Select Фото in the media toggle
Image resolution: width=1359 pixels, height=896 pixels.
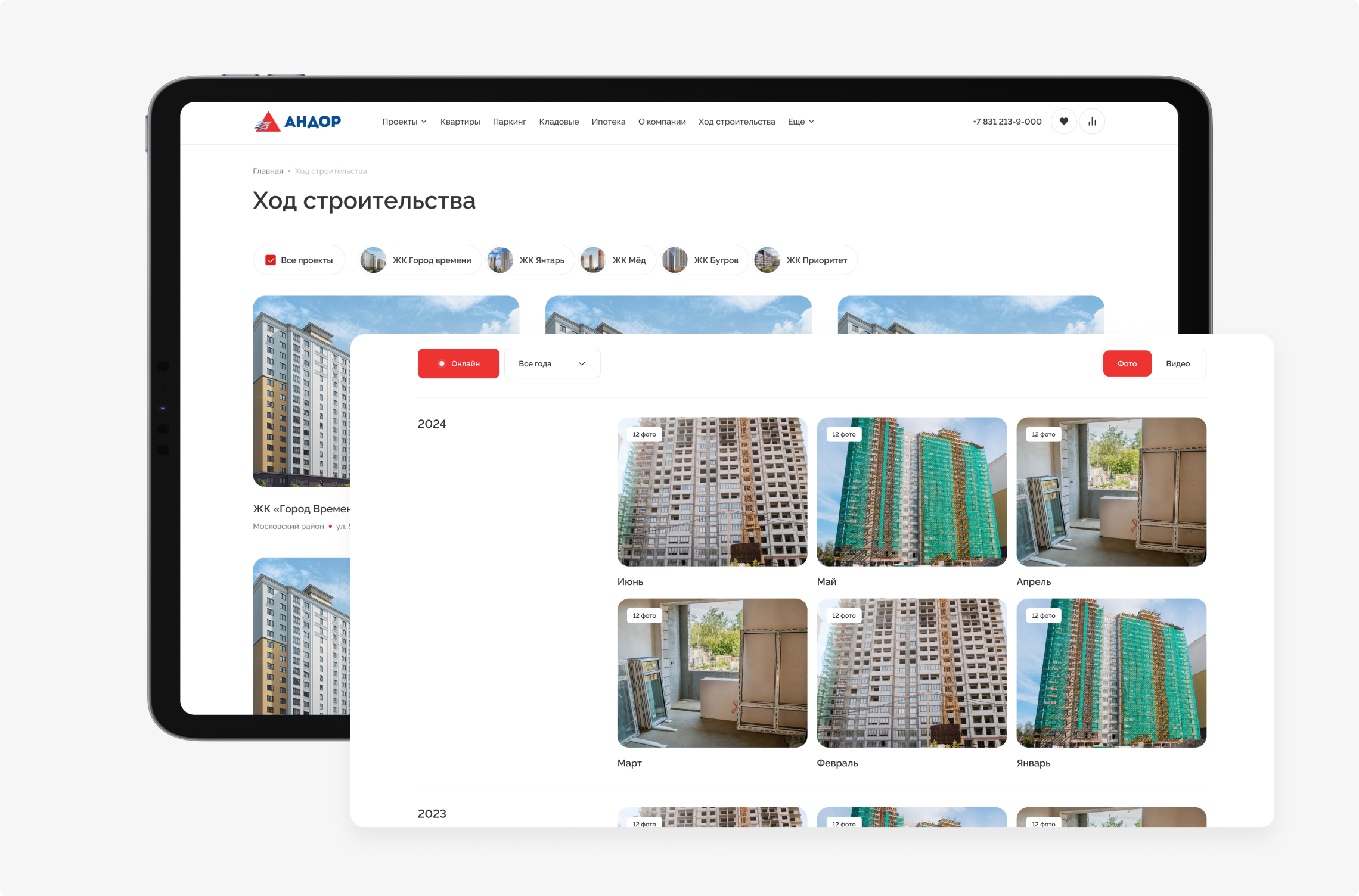click(x=1127, y=363)
